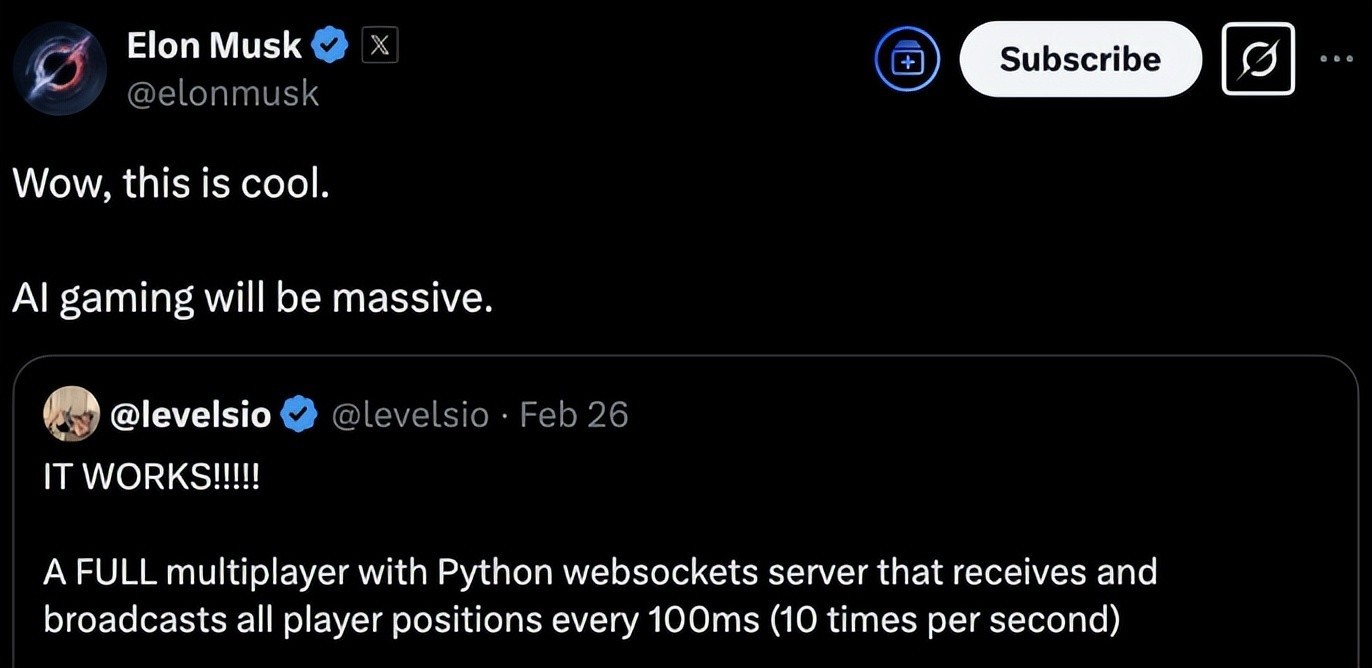
Task: Click the "Wow, this is cool." post text
Action: pos(170,185)
